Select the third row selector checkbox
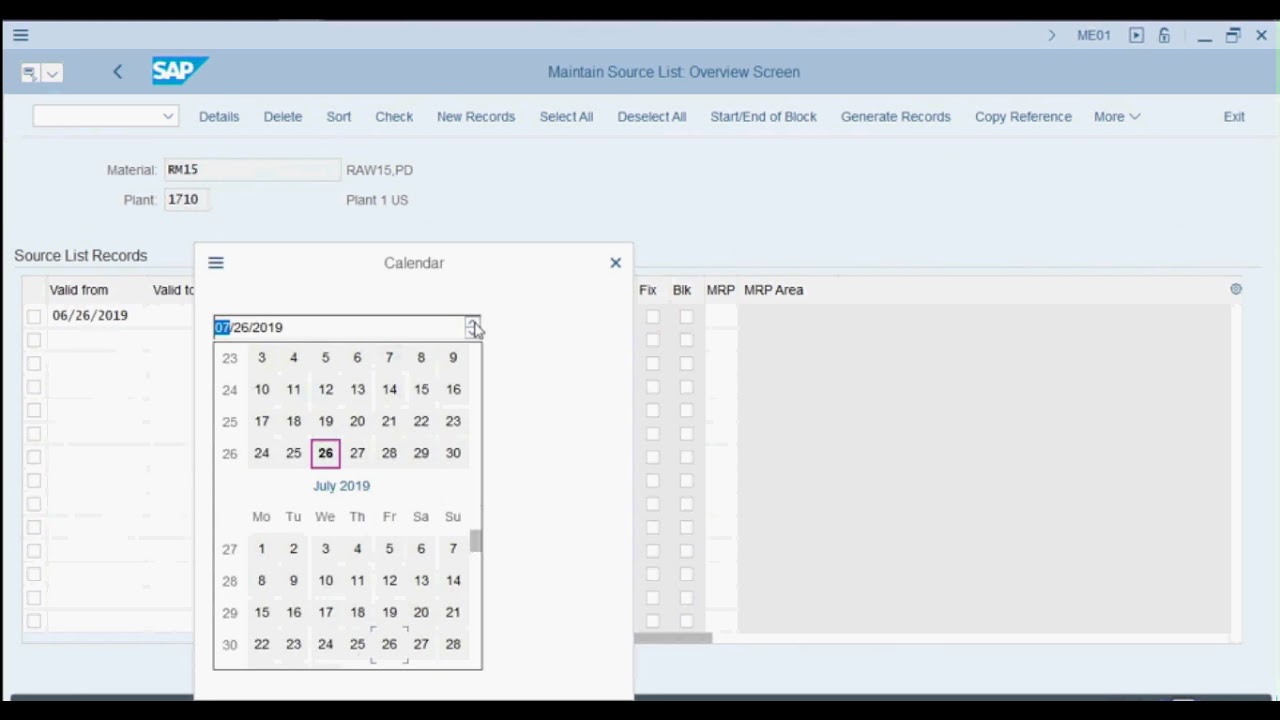This screenshot has height=720, width=1280. pyautogui.click(x=34, y=363)
